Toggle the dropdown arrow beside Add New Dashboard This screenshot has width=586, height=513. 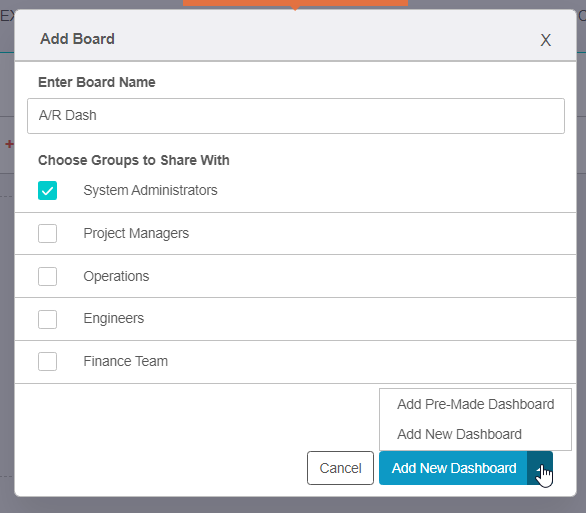tap(540, 468)
